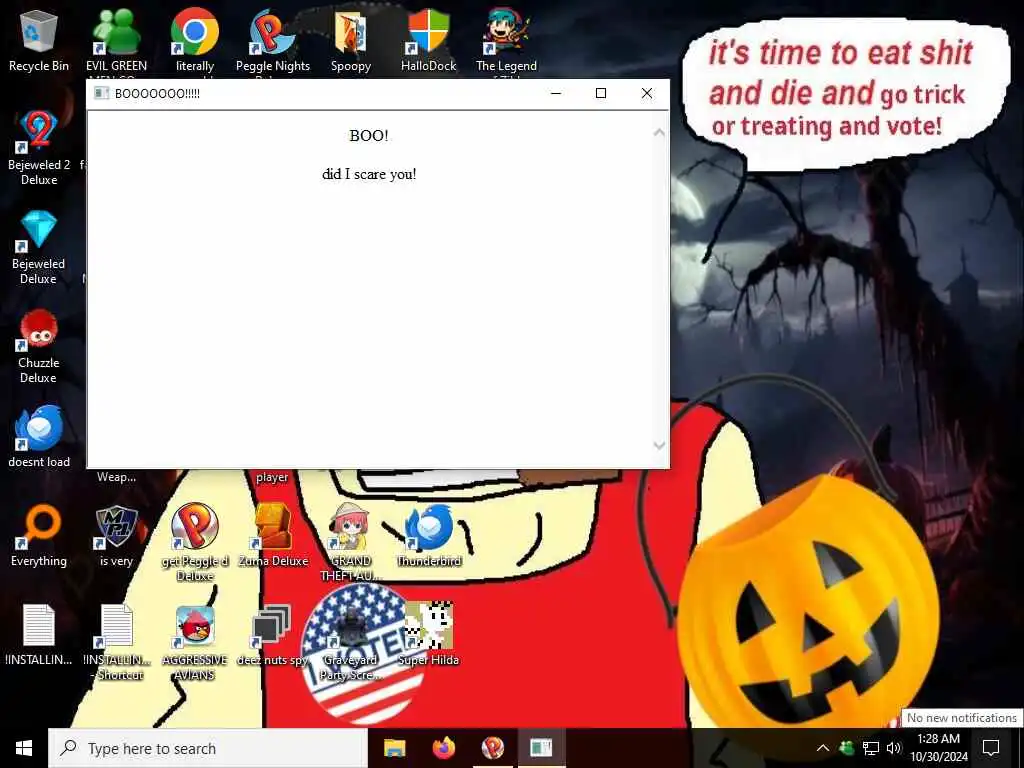Select the Chrome shortcut labeled literally

(195, 40)
